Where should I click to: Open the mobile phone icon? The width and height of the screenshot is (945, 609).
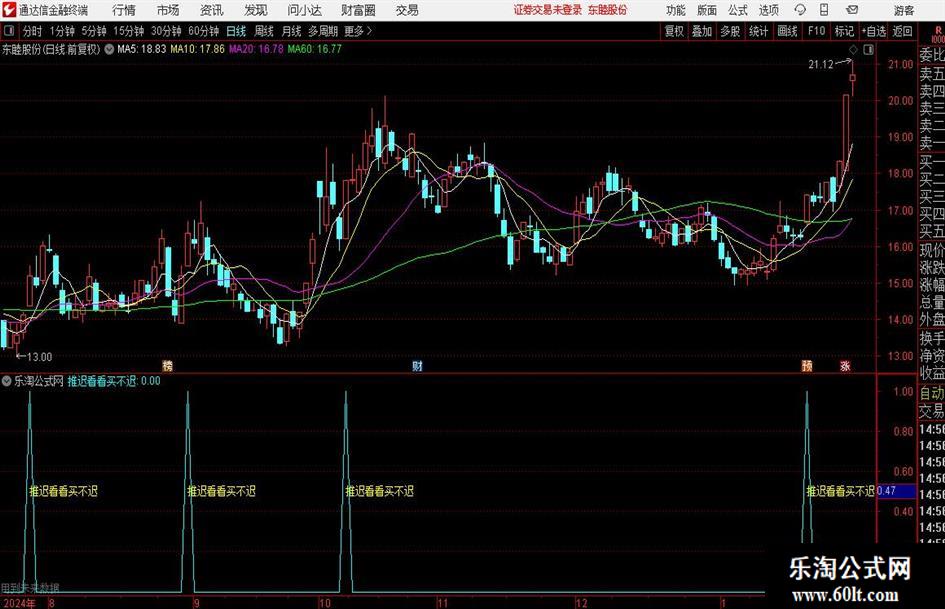click(x=824, y=10)
